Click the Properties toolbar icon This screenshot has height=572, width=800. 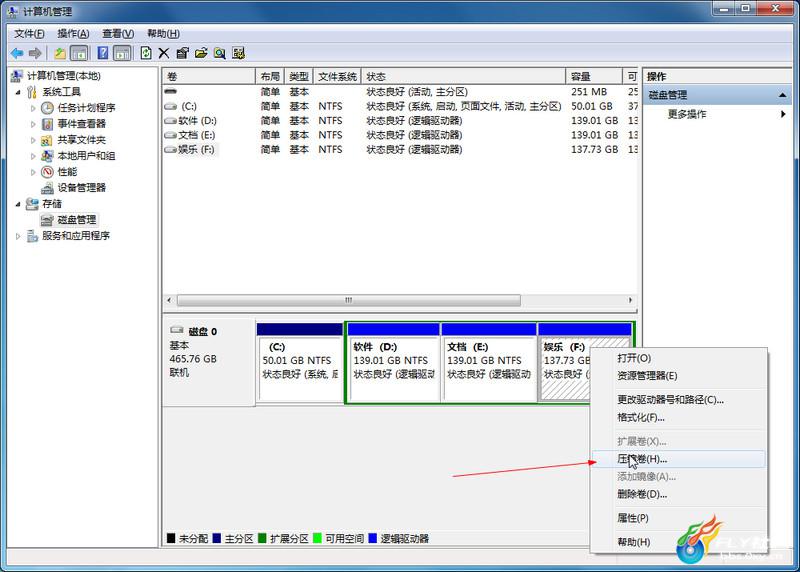tap(183, 53)
